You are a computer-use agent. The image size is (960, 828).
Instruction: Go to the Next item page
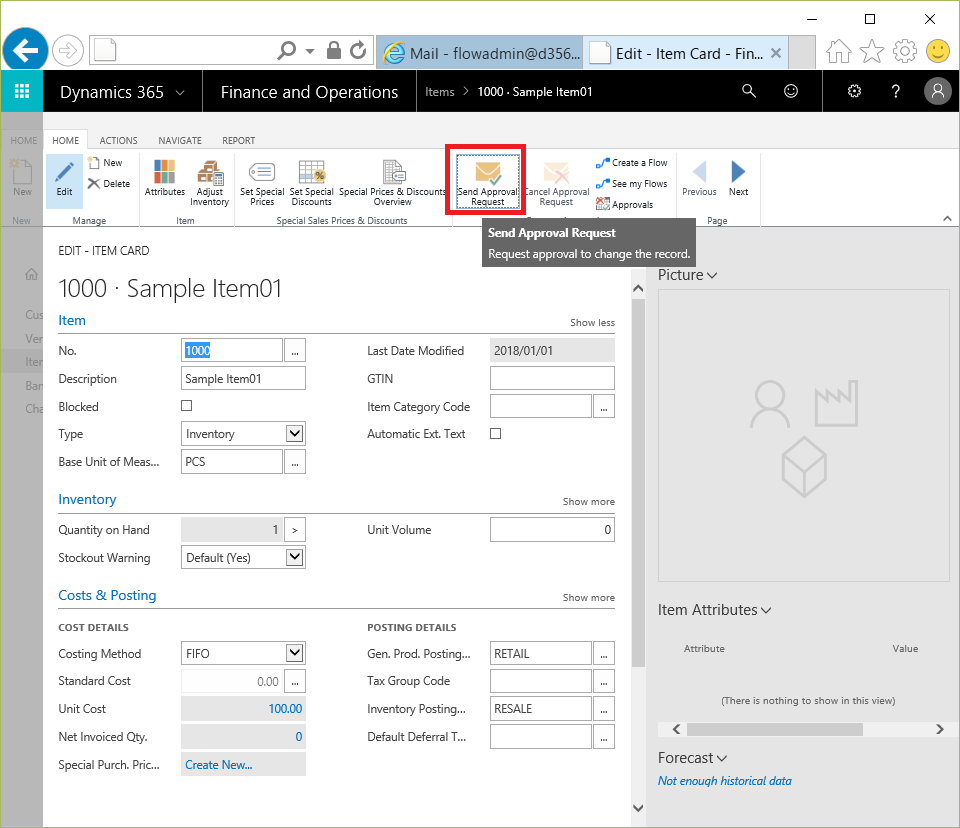(738, 178)
